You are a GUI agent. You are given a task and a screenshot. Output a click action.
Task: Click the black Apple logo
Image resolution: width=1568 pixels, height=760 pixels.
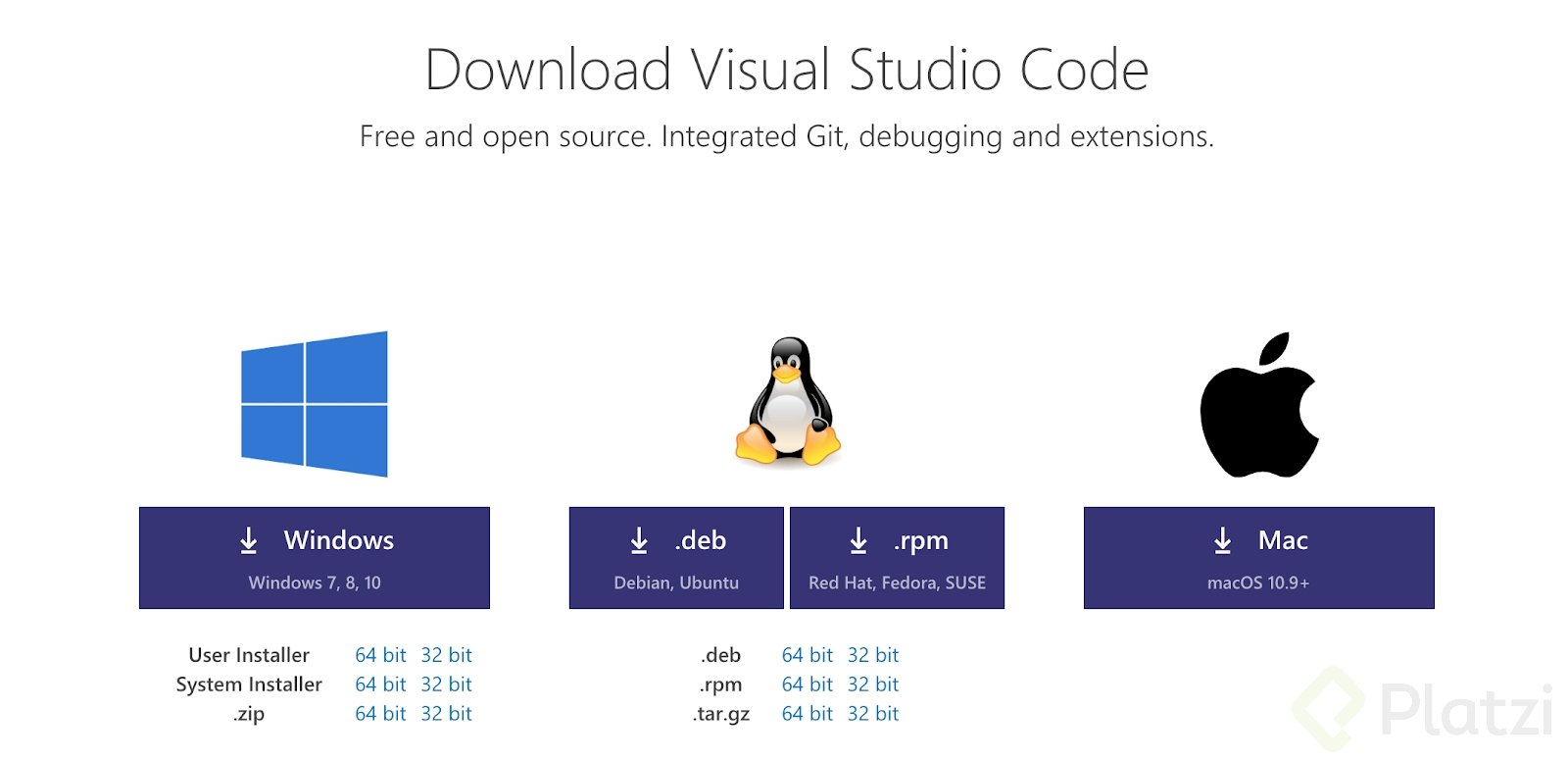click(x=1259, y=405)
